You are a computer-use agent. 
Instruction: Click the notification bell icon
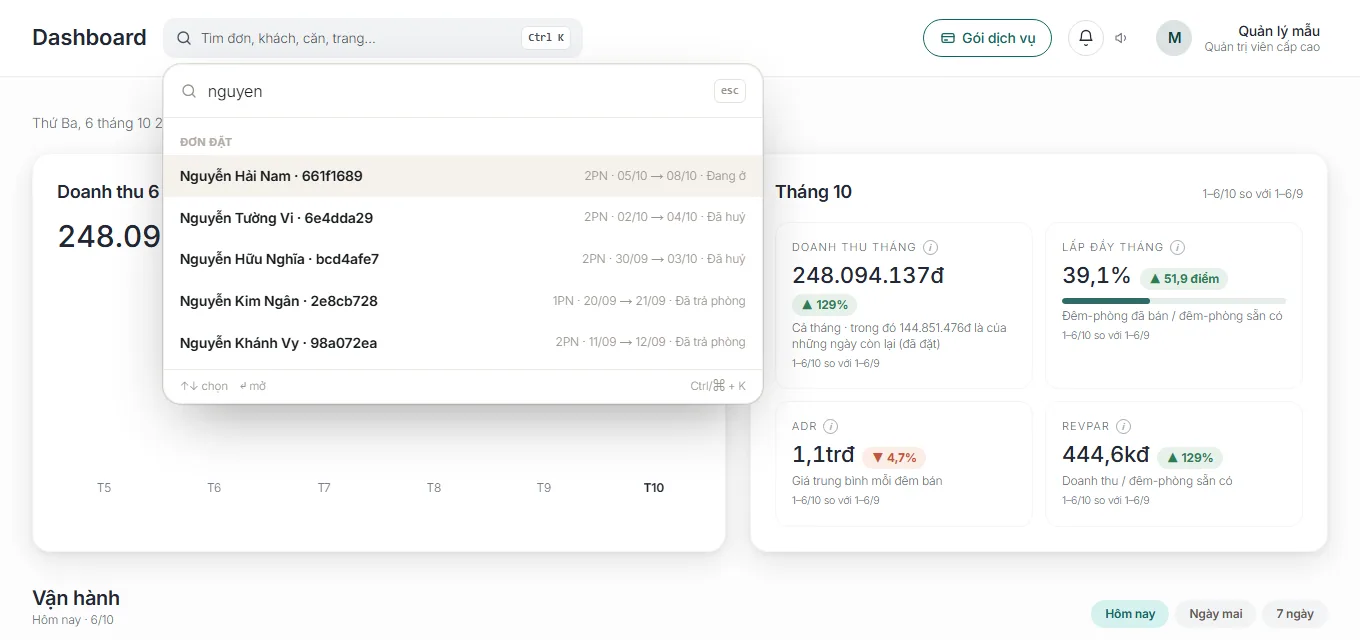1086,38
